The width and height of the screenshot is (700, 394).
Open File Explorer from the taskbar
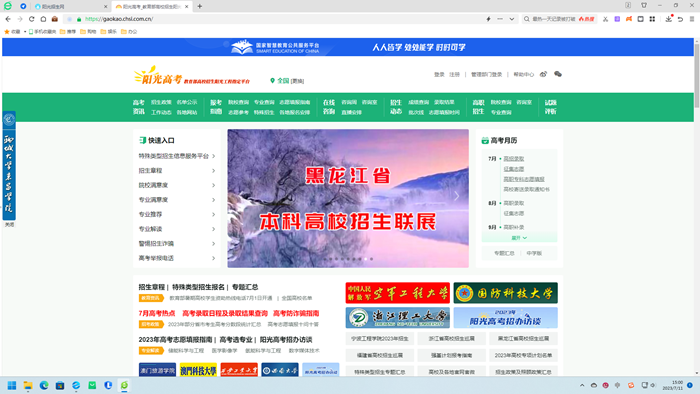[x=28, y=386]
